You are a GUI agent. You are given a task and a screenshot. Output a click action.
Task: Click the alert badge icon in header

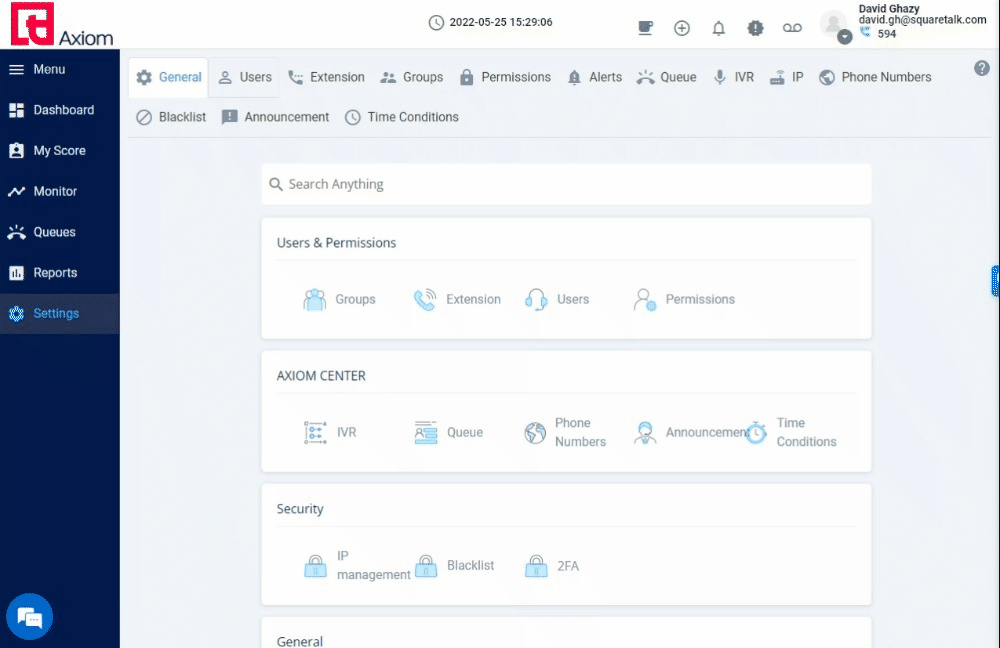[x=755, y=28]
